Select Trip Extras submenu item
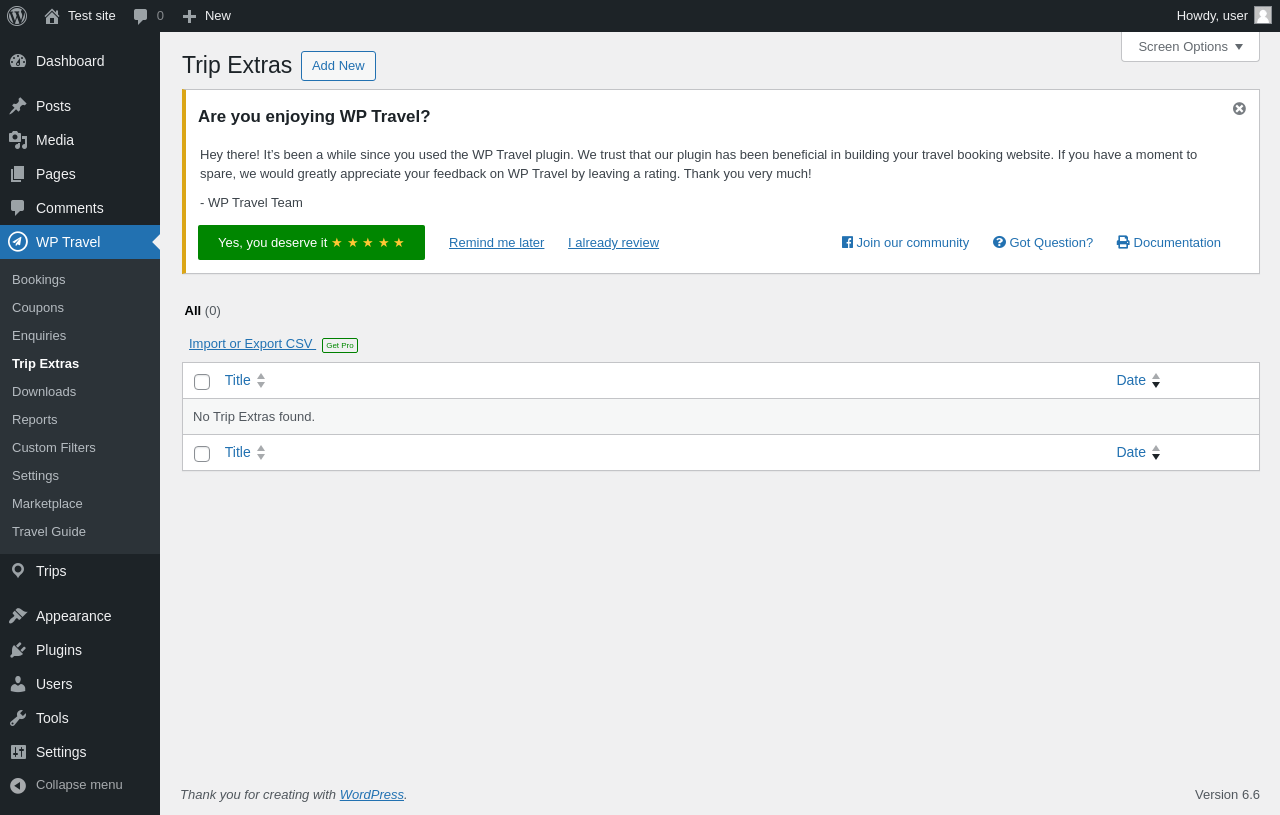The height and width of the screenshot is (815, 1280). tap(45, 363)
